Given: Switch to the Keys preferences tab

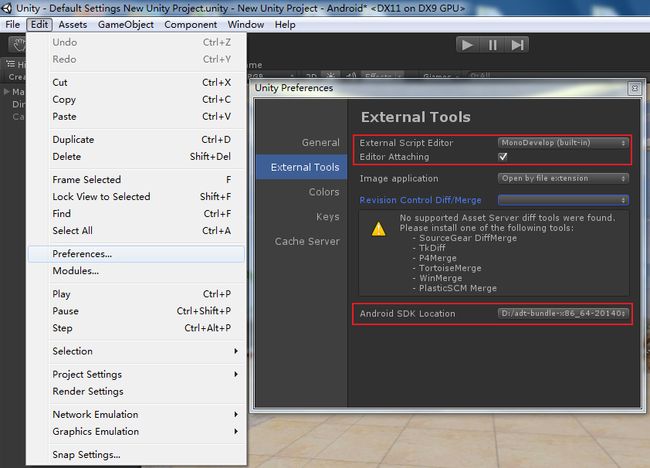Looking at the screenshot, I should tap(327, 217).
